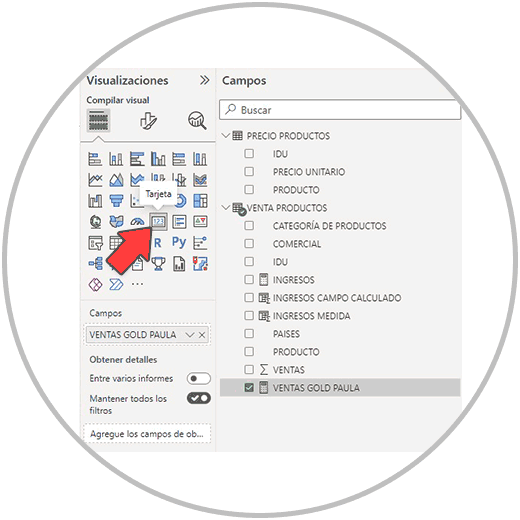520x520 pixels.
Task: Select the Tarjeta (card) visualization icon
Action: tap(158, 222)
